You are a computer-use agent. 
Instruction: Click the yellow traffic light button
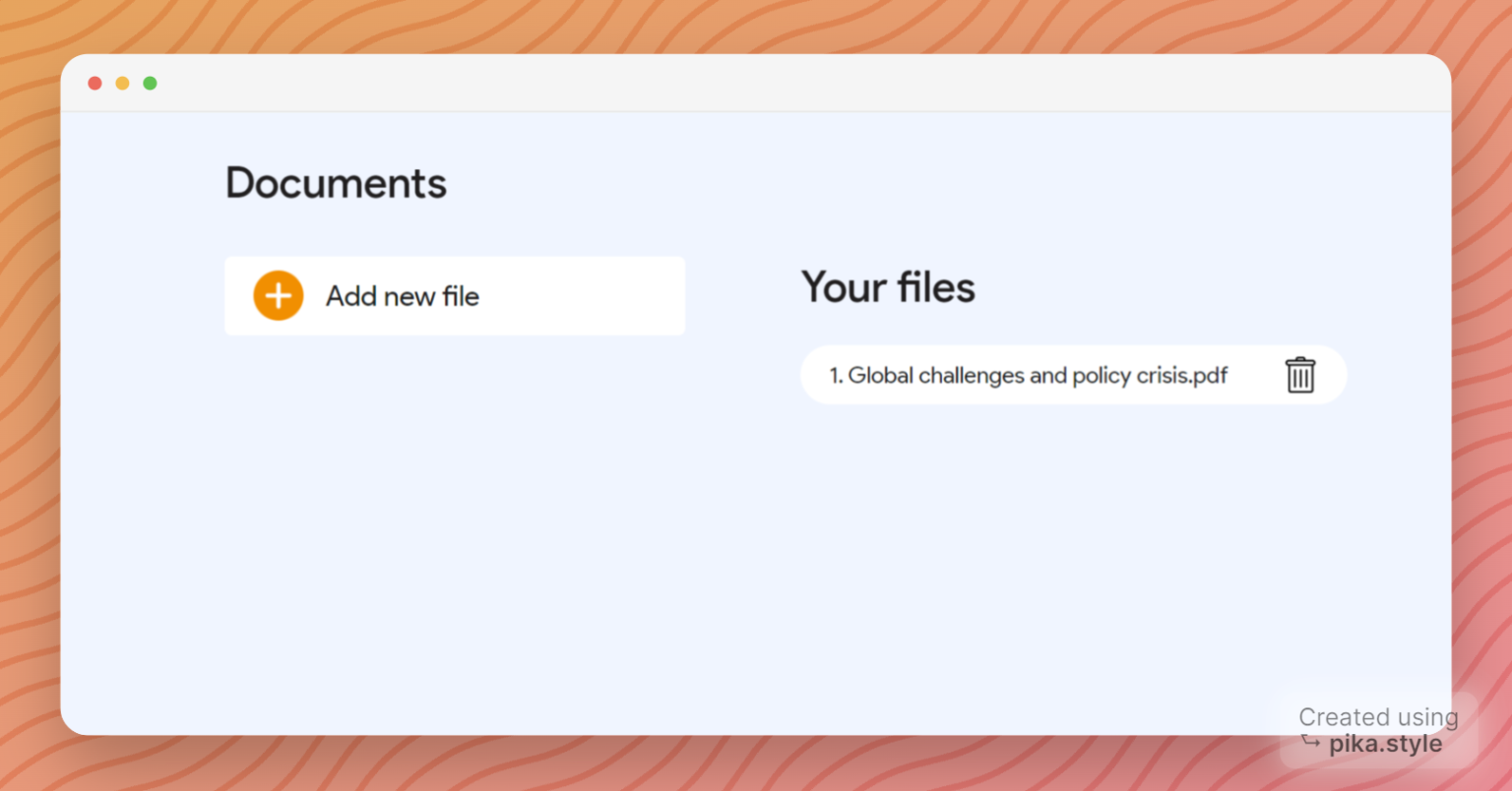122,84
